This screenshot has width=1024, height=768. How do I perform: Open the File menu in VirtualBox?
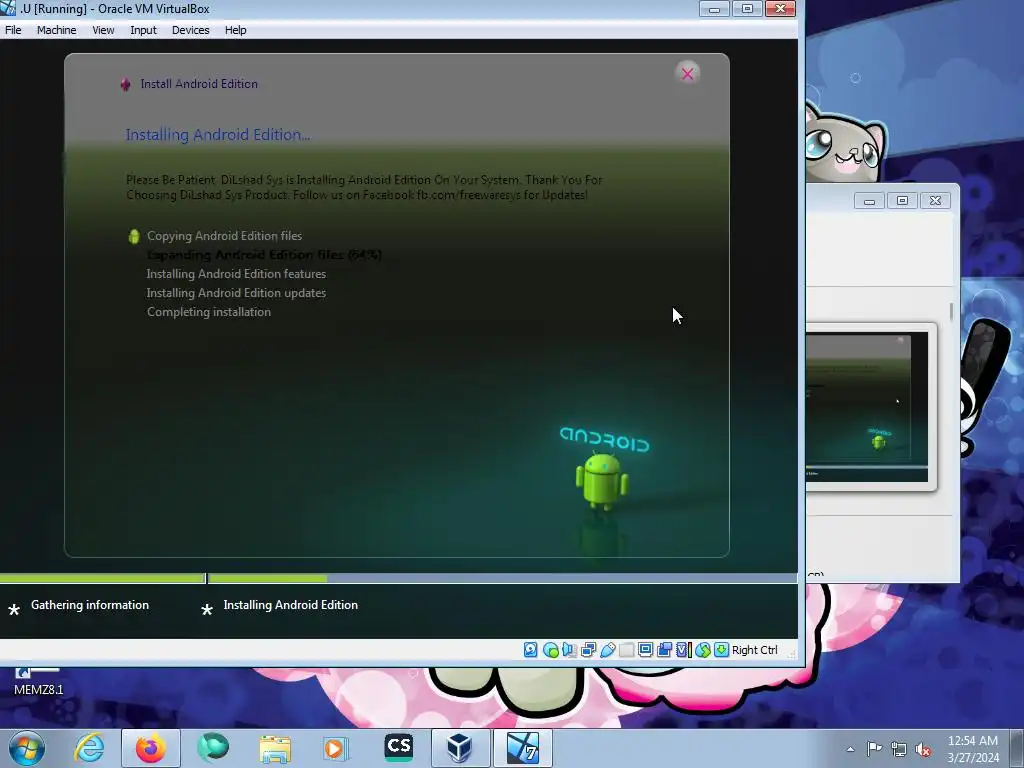[13, 30]
